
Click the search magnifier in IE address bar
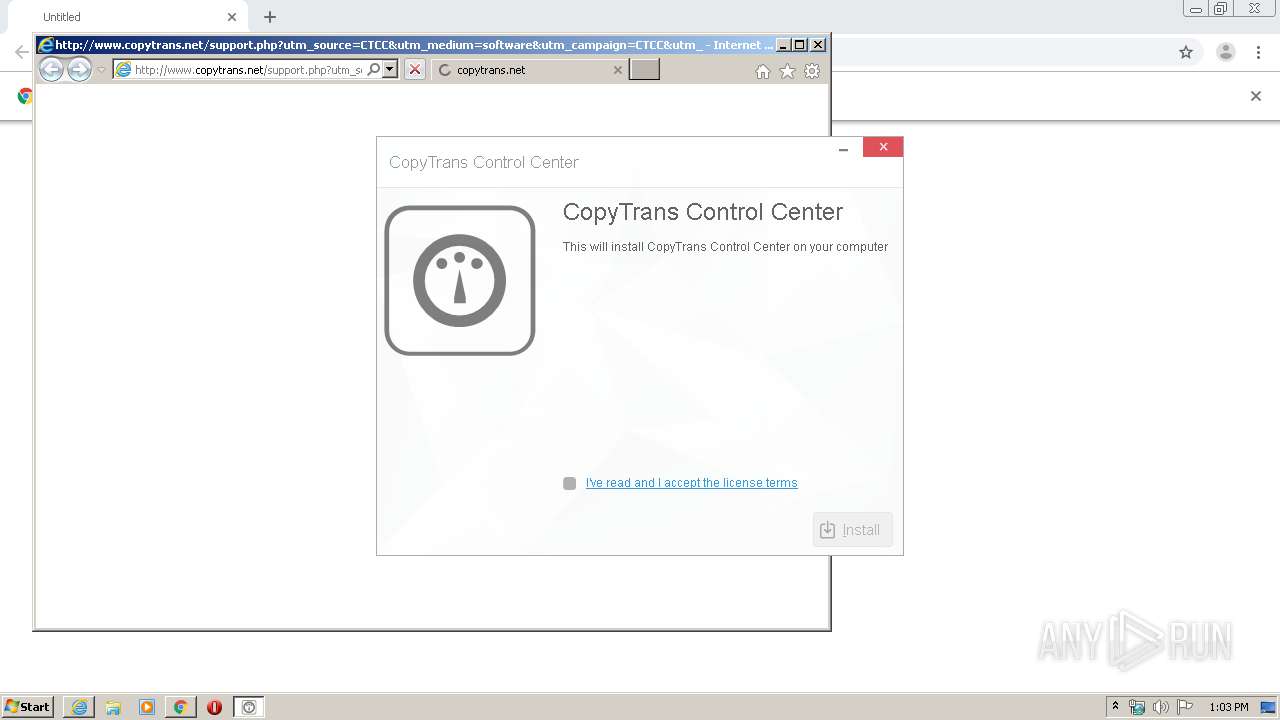[x=374, y=69]
